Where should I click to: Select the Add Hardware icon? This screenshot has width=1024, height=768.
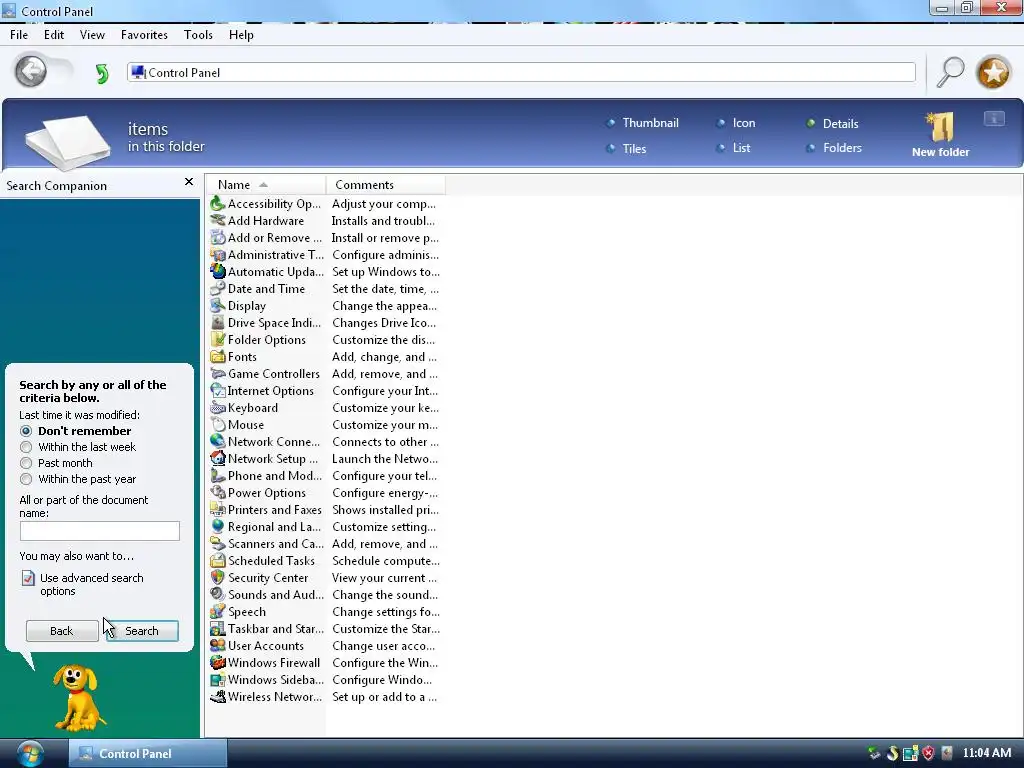pos(217,221)
